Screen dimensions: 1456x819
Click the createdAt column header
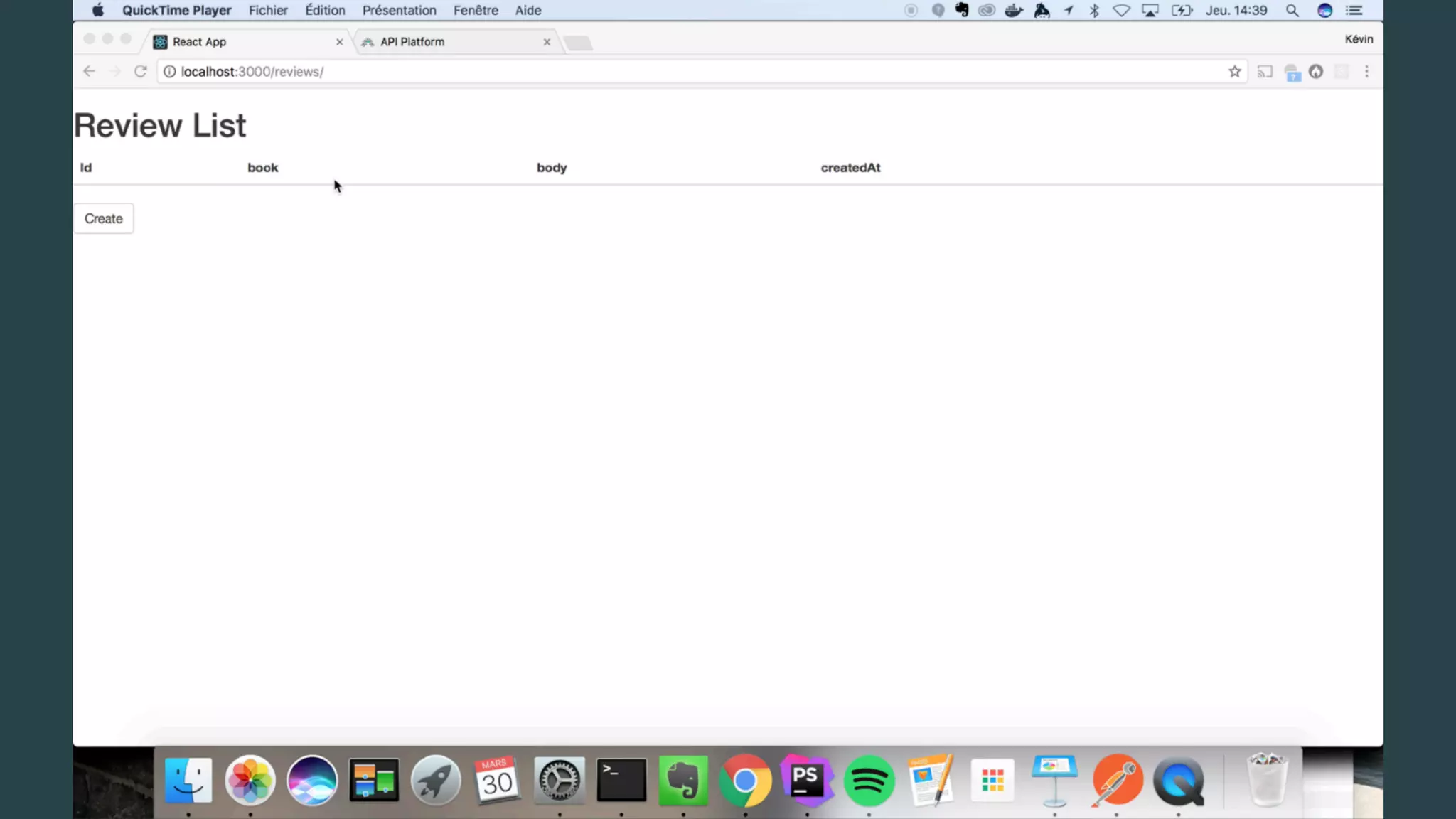point(850,168)
